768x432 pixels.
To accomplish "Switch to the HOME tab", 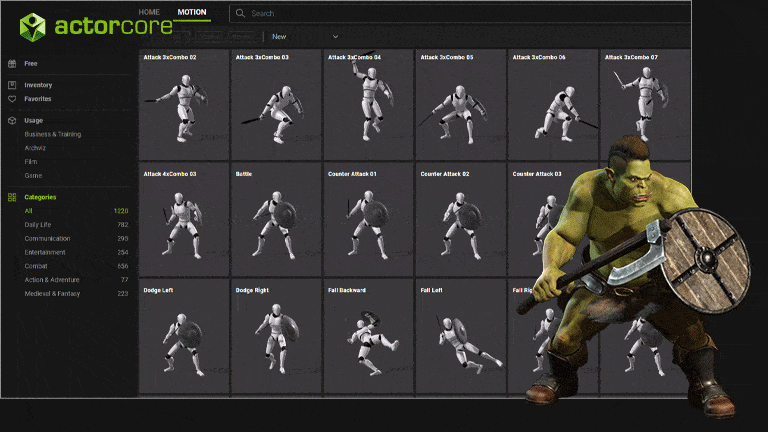I will coord(149,13).
